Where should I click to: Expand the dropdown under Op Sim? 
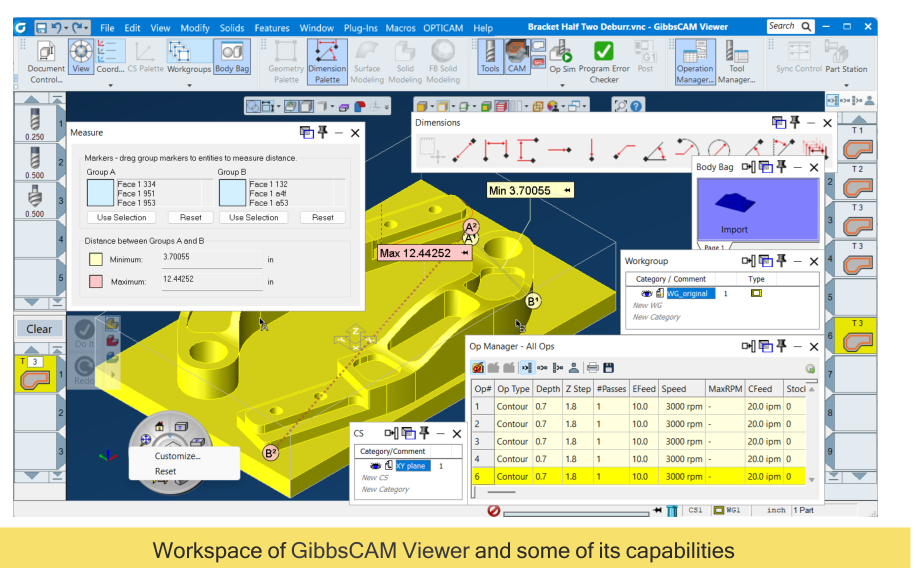click(x=562, y=85)
